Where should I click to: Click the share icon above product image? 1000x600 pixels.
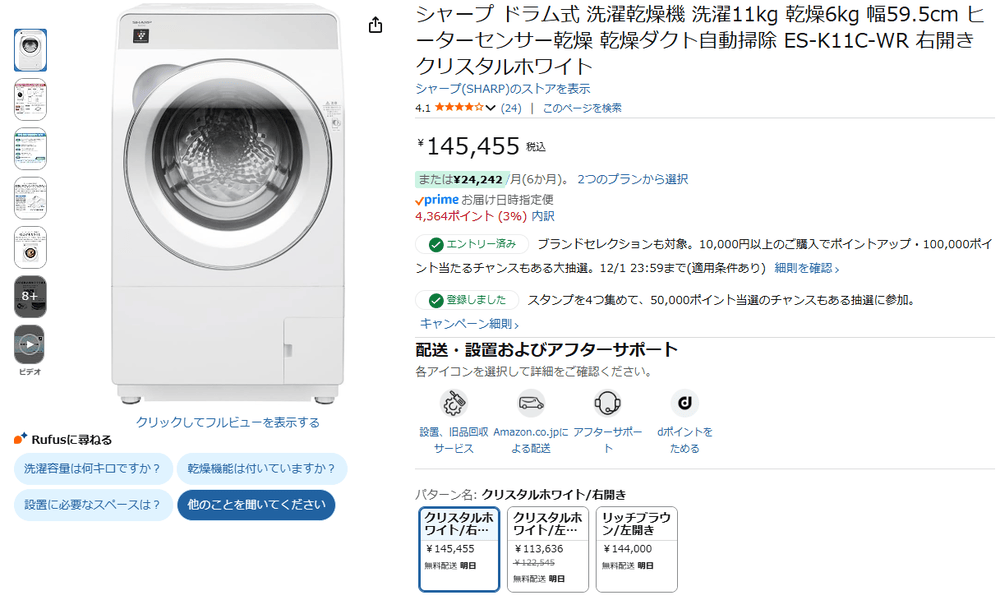click(x=375, y=25)
